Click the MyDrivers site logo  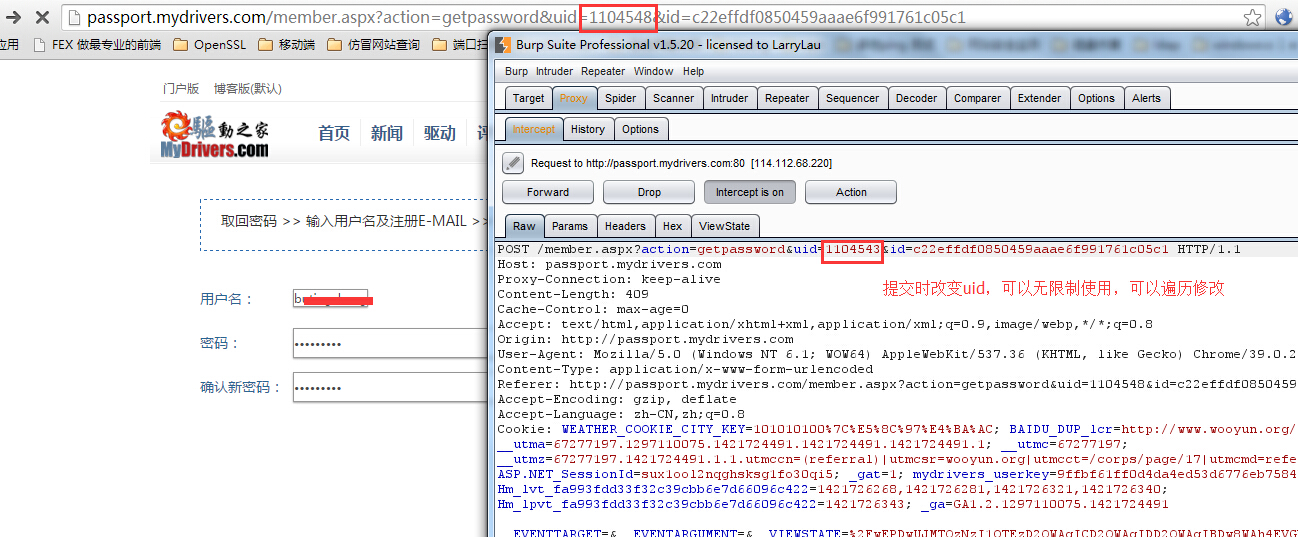pos(215,135)
